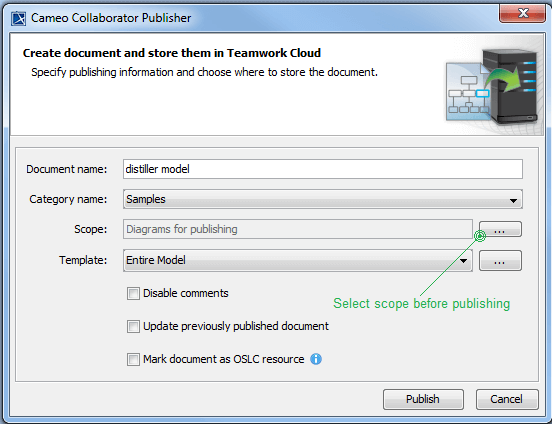Tick Mark document as OSLC resource
This screenshot has width=552, height=424.
(133, 360)
